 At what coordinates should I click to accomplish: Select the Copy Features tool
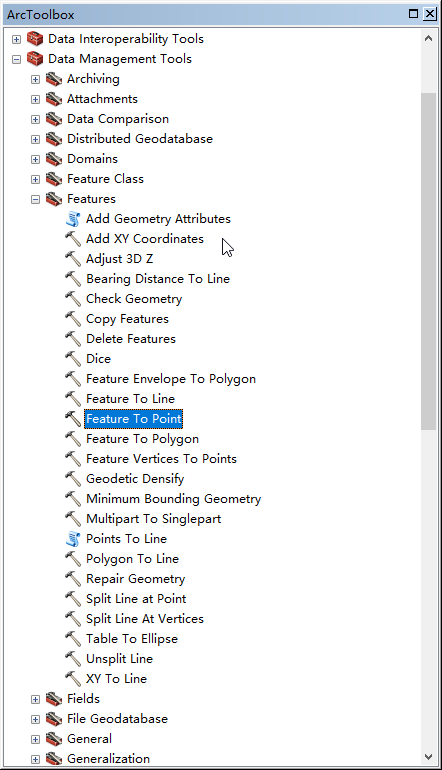(x=127, y=319)
